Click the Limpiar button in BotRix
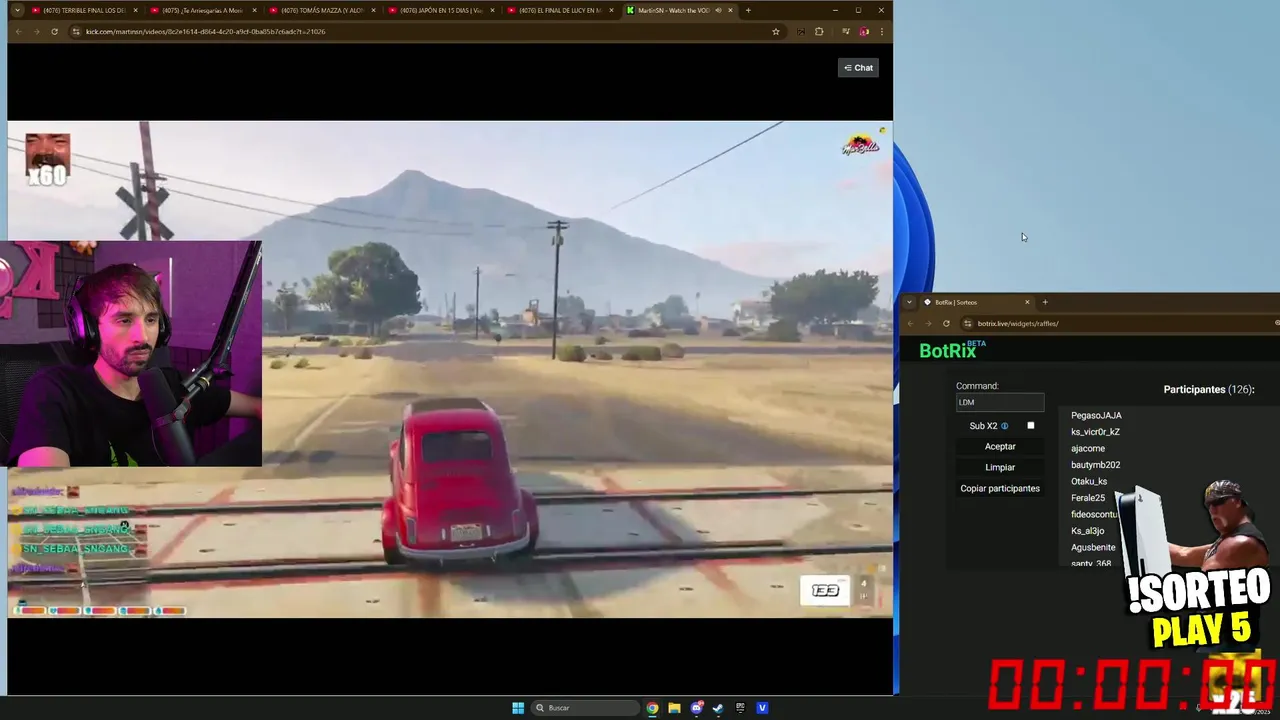The height and width of the screenshot is (720, 1280). [x=1000, y=467]
